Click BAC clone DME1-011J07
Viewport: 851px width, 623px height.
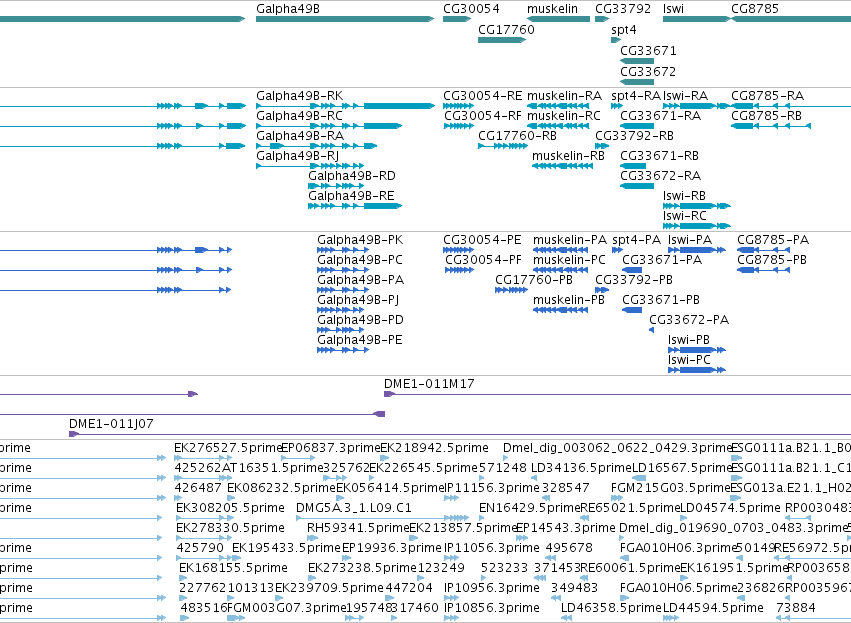pos(111,424)
